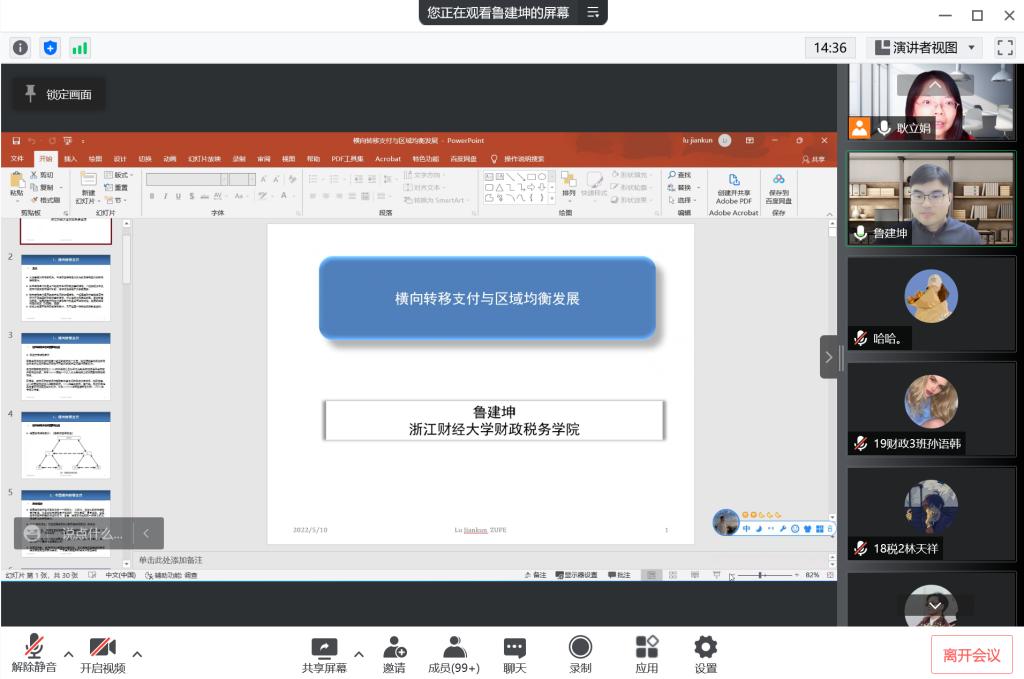
Task: Start recording the meeting
Action: 580,654
